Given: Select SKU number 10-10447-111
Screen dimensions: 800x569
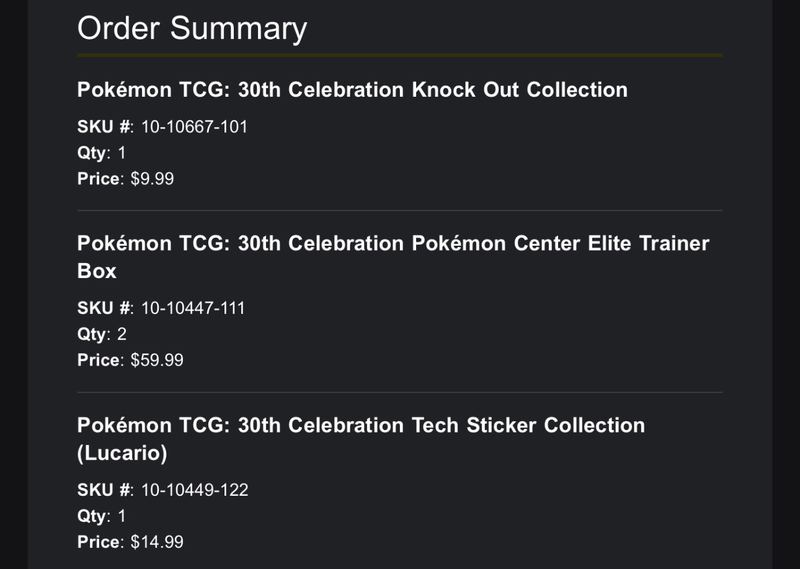Looking at the screenshot, I should tap(193, 308).
